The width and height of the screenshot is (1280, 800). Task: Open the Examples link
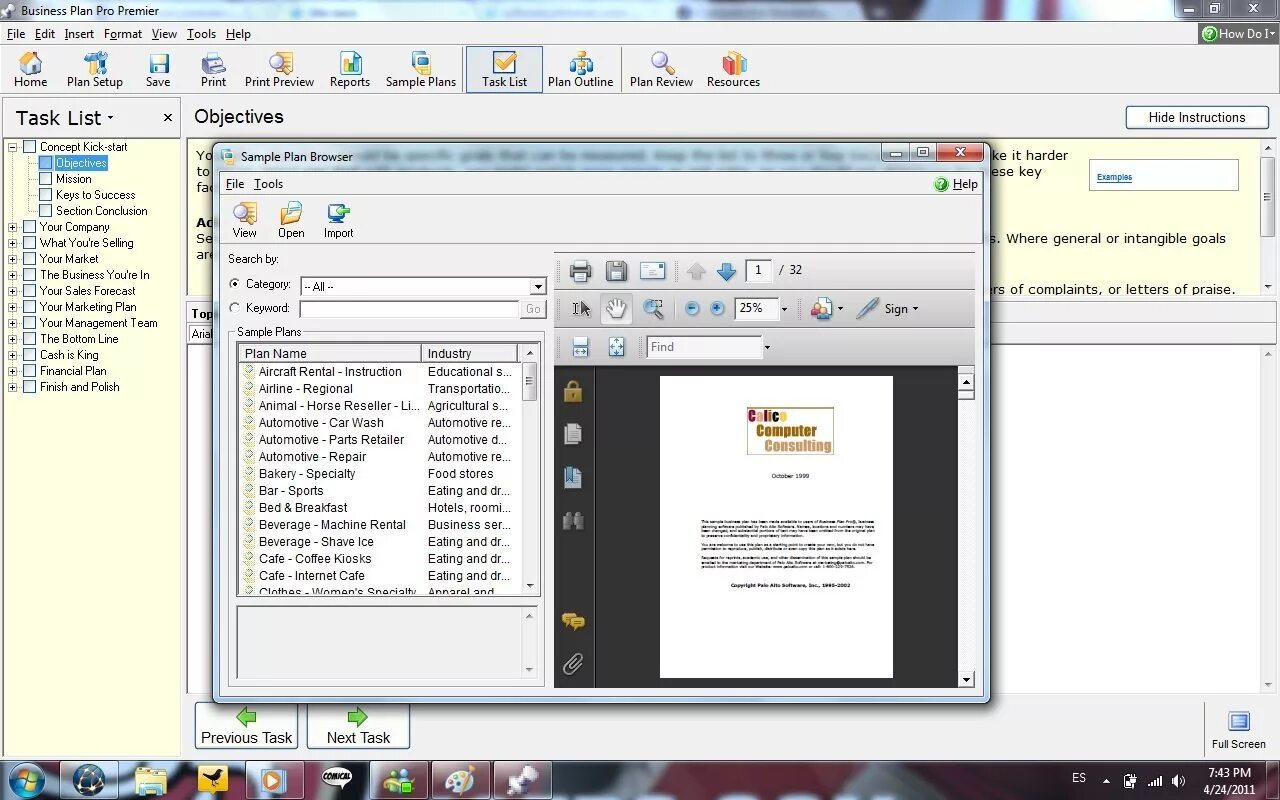pos(1114,177)
